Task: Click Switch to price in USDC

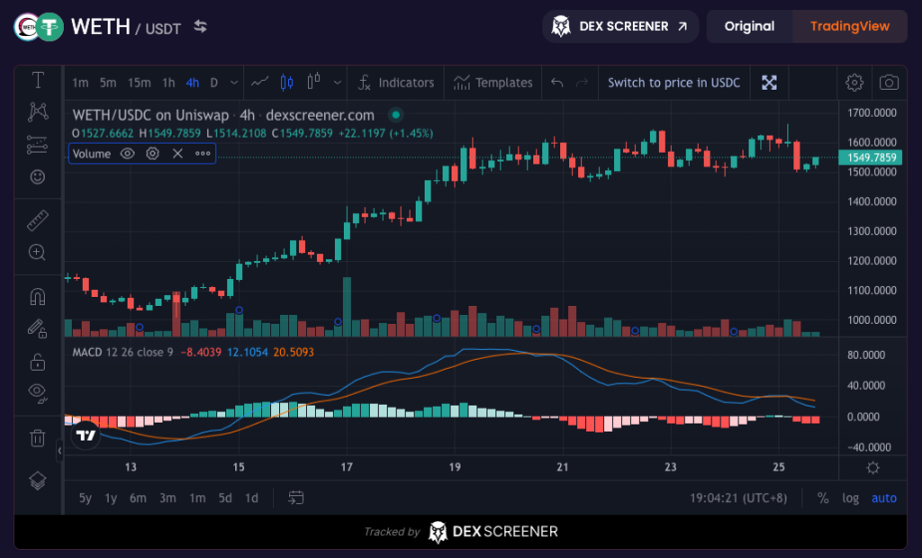Action: (x=674, y=83)
